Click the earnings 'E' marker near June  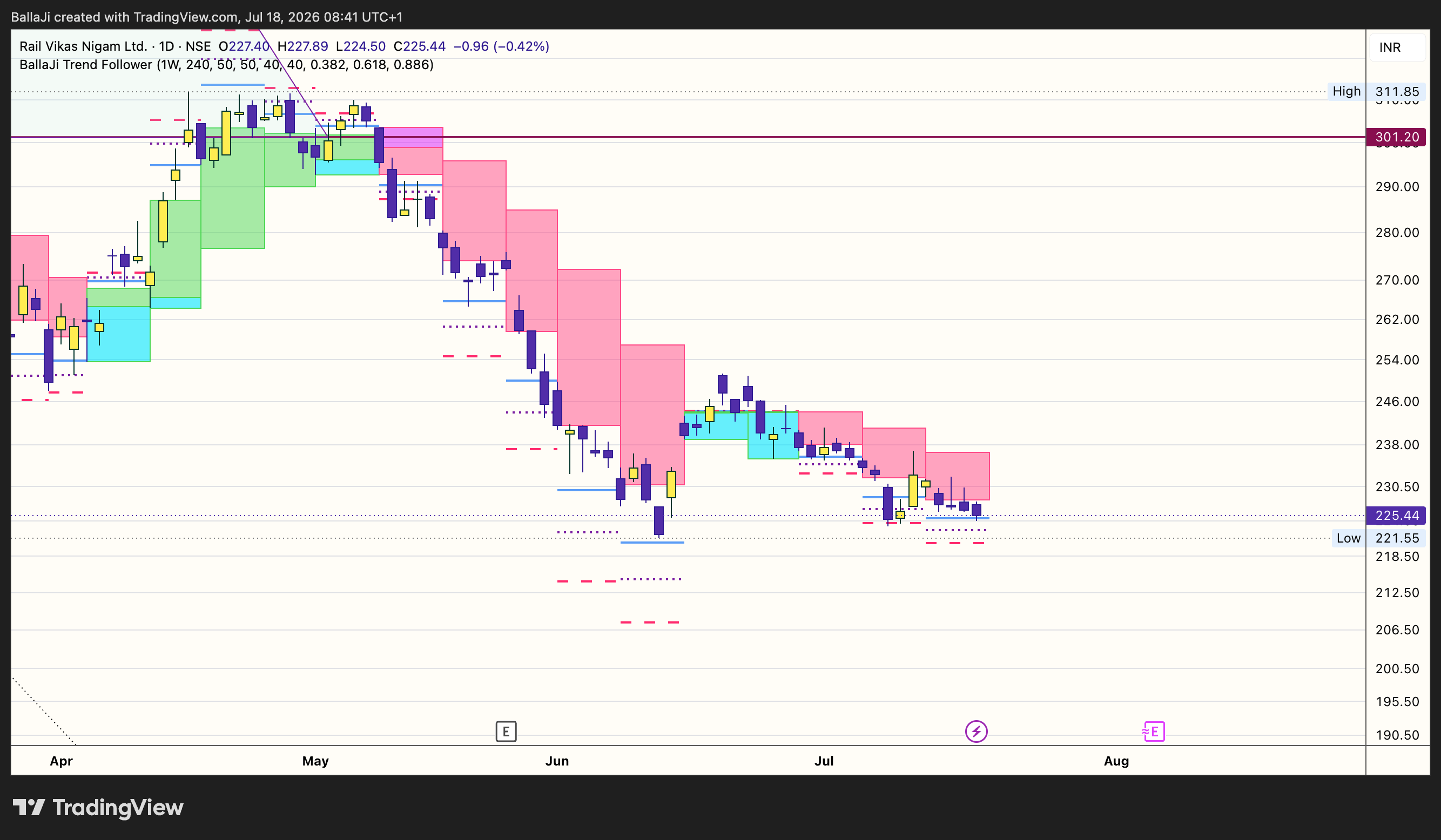click(x=506, y=731)
